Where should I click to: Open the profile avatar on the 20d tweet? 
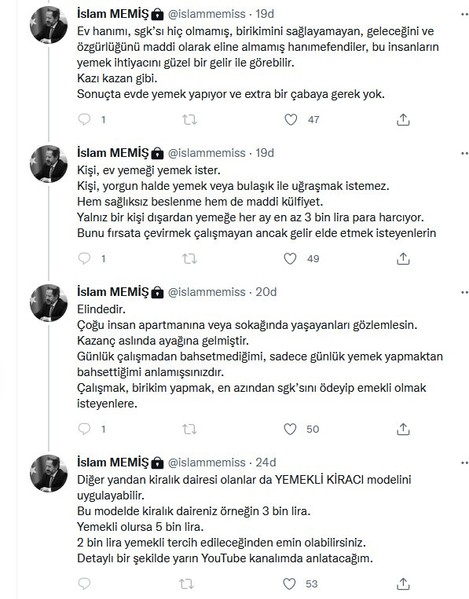coord(49,303)
